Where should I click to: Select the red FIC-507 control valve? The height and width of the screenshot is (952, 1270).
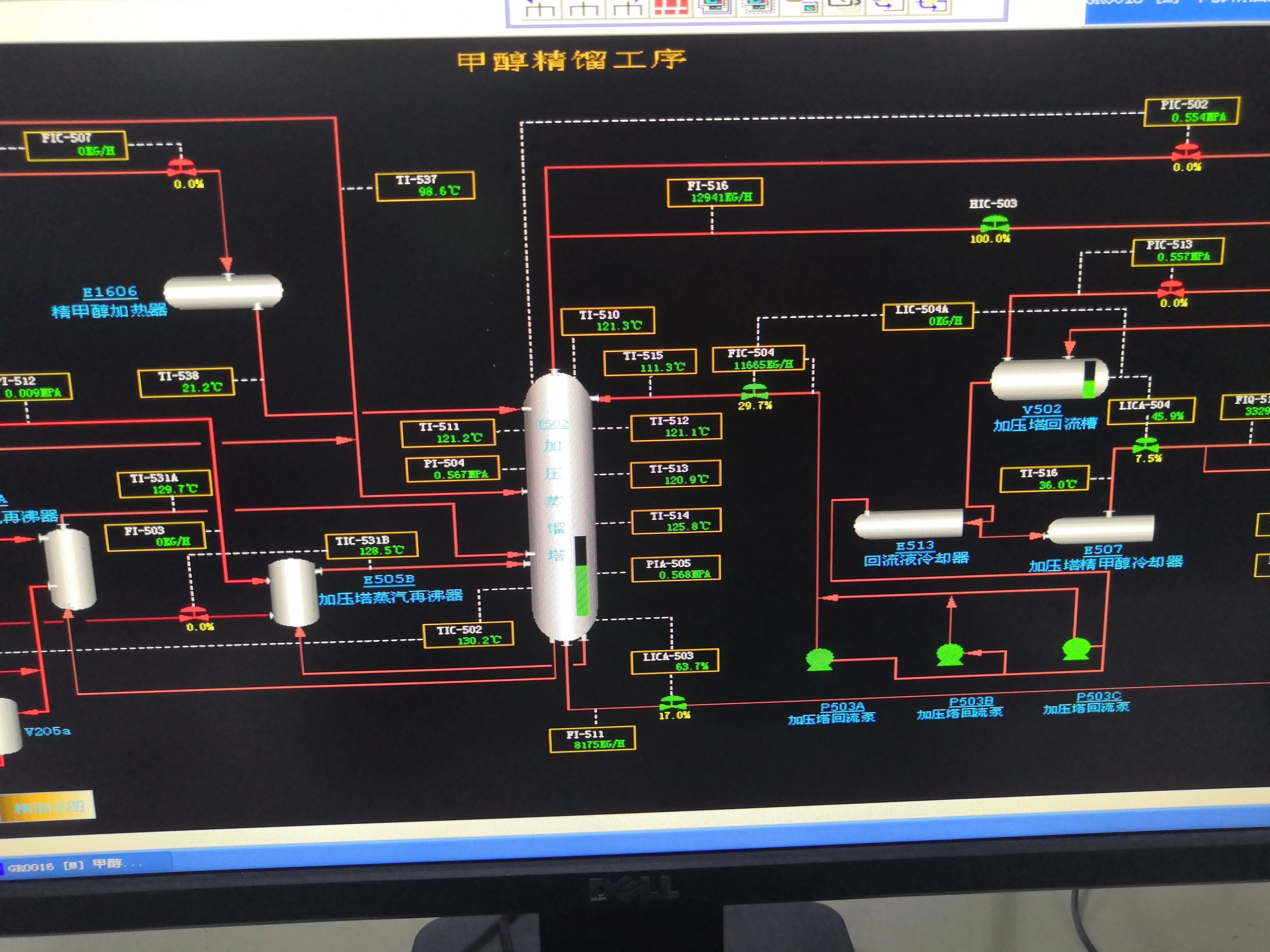(181, 168)
